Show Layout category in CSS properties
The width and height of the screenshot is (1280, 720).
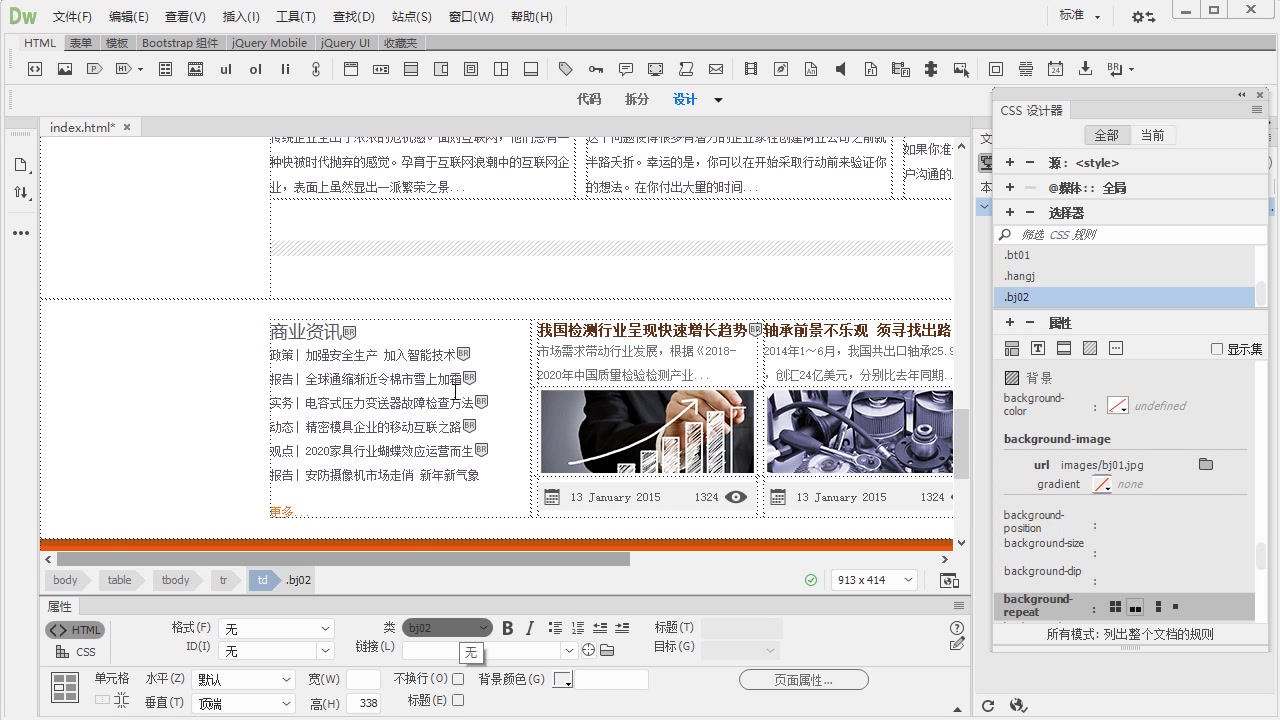tap(1012, 349)
